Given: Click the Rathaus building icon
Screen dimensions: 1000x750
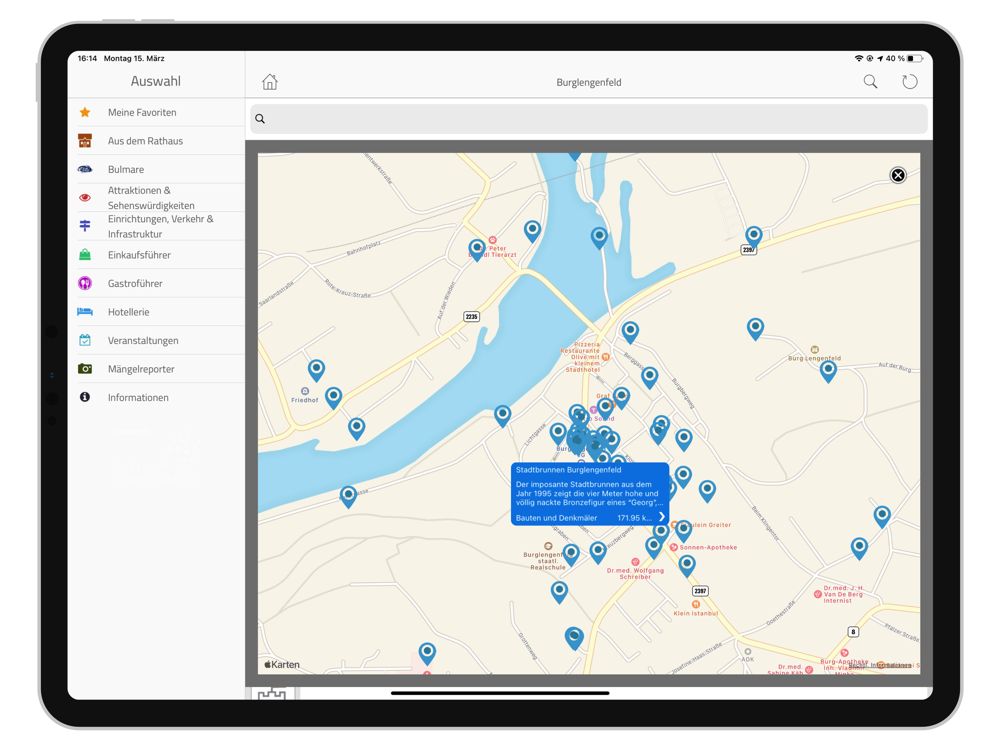Looking at the screenshot, I should (85, 140).
